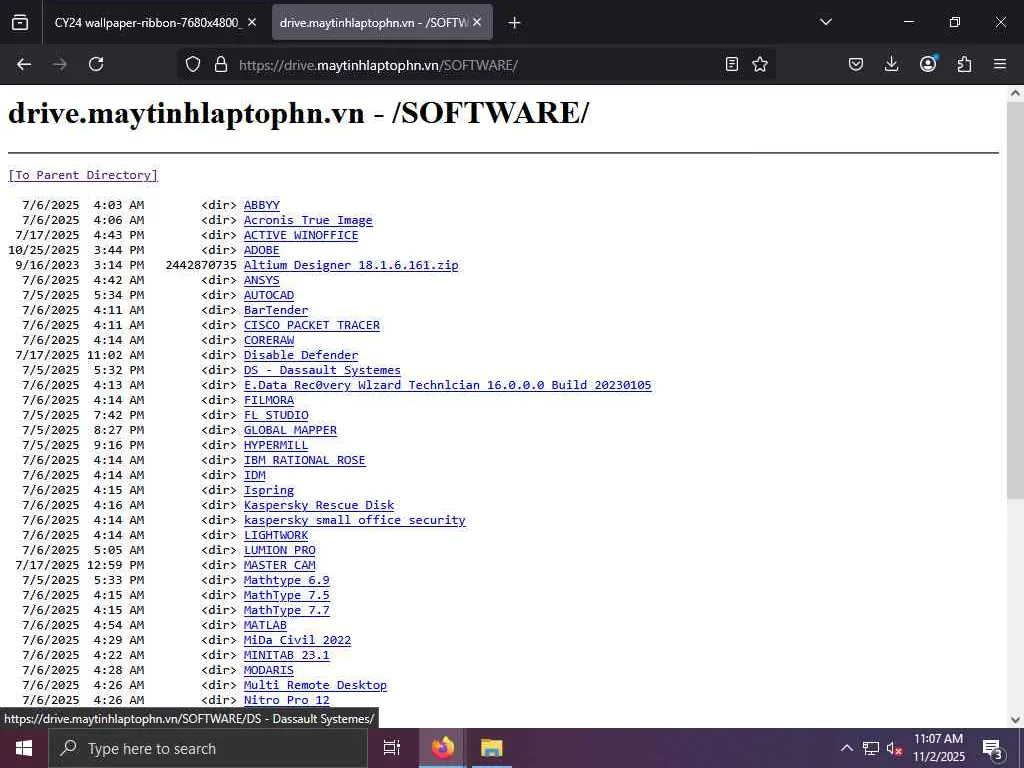This screenshot has height=768, width=1024.
Task: Close the drive.maytinhlaptophn.vn tab
Action: point(477,22)
